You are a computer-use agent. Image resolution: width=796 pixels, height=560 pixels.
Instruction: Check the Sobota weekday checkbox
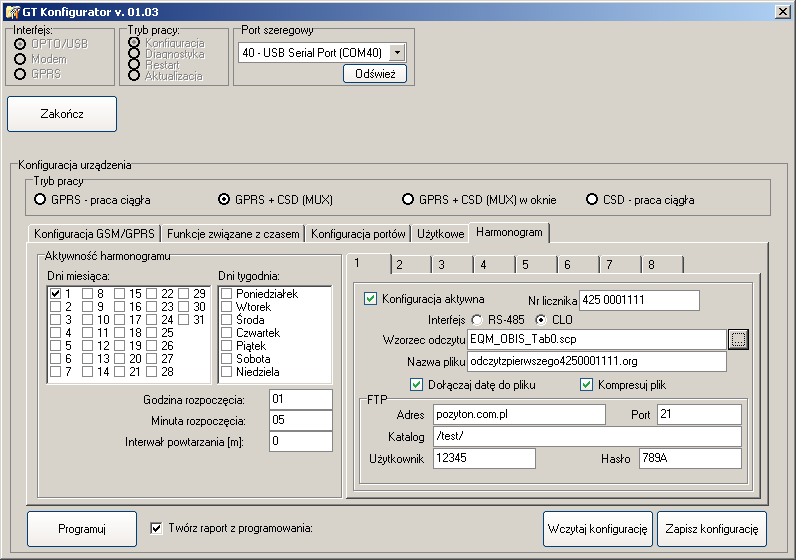226,358
